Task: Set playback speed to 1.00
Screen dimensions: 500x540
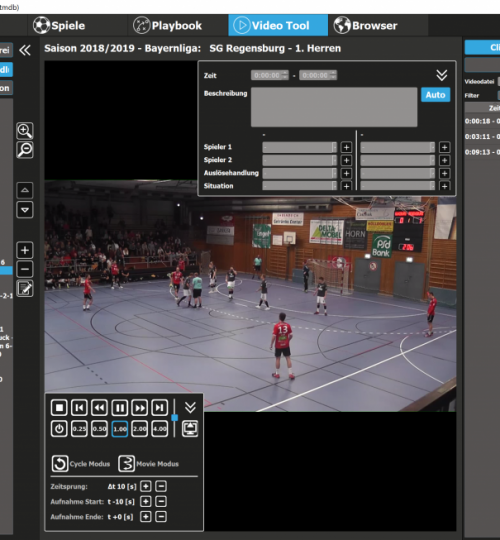Action: click(x=119, y=429)
